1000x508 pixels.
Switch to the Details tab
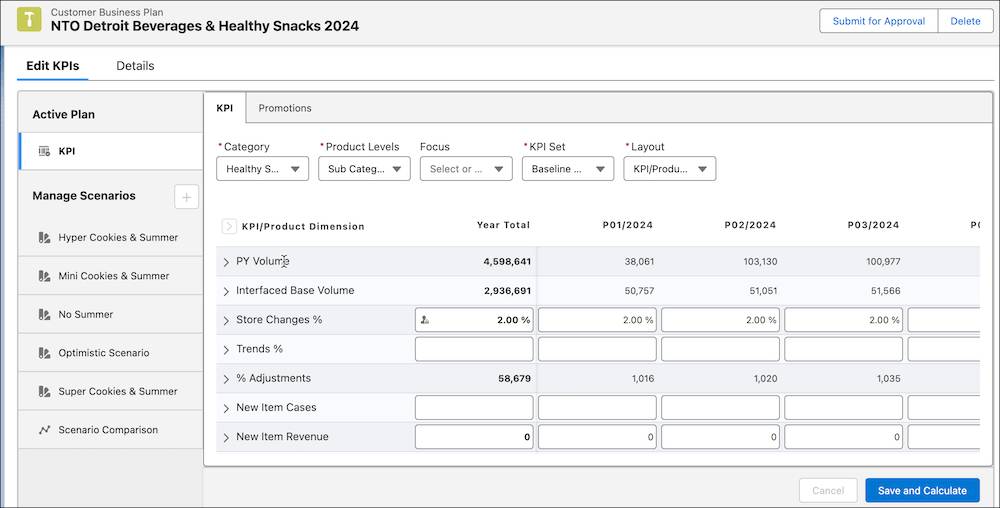[x=135, y=66]
